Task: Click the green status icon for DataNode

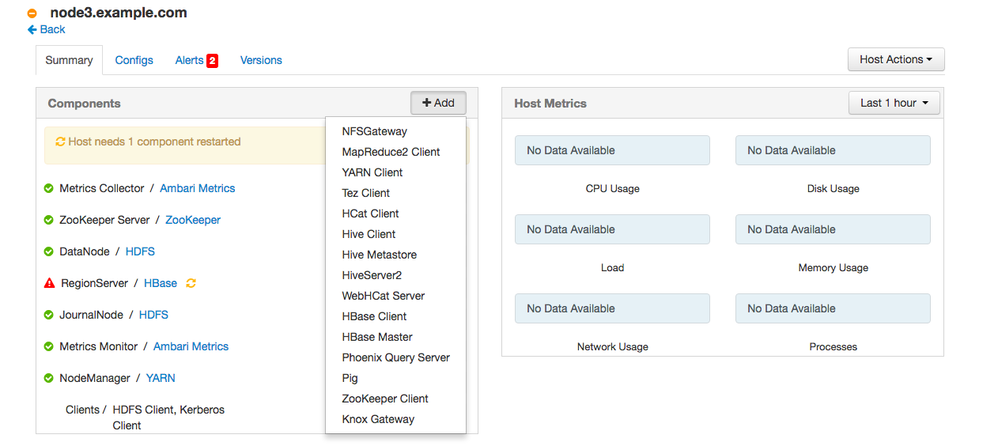Action: coord(49,251)
